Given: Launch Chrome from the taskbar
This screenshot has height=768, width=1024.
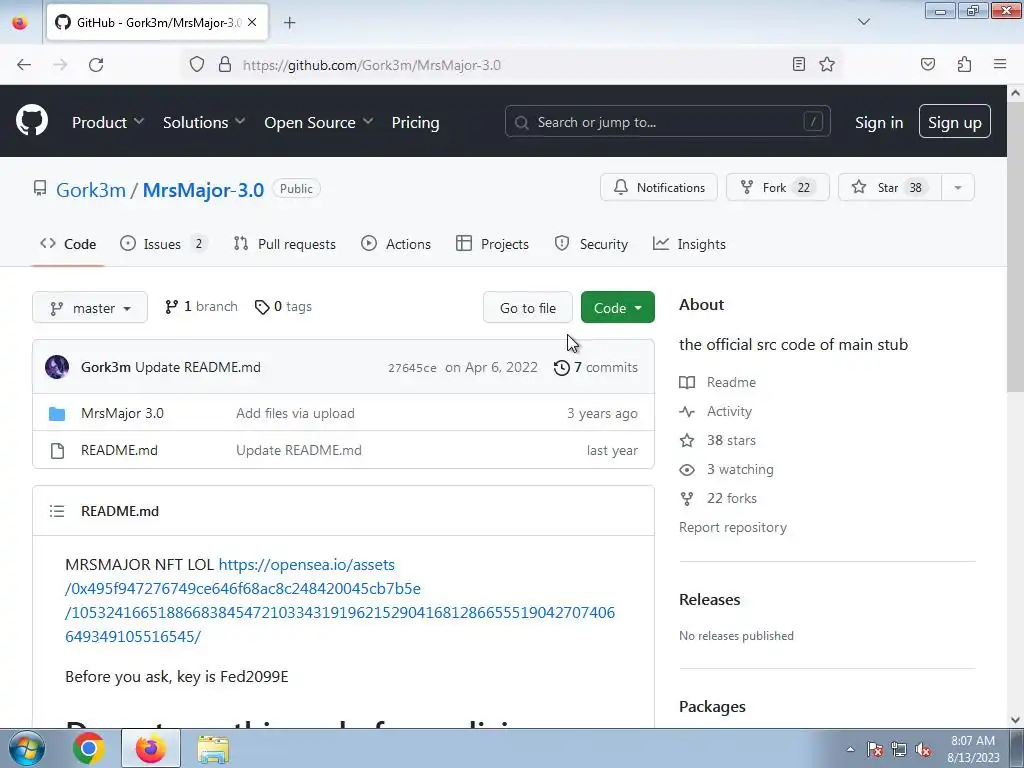Looking at the screenshot, I should click(x=89, y=748).
